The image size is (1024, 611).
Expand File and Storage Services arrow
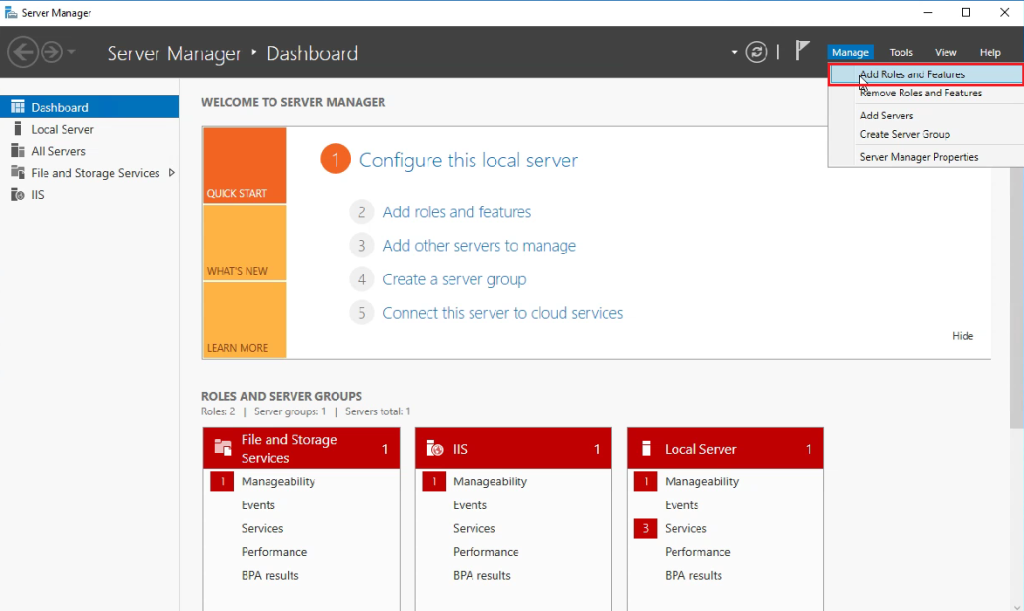coord(172,173)
